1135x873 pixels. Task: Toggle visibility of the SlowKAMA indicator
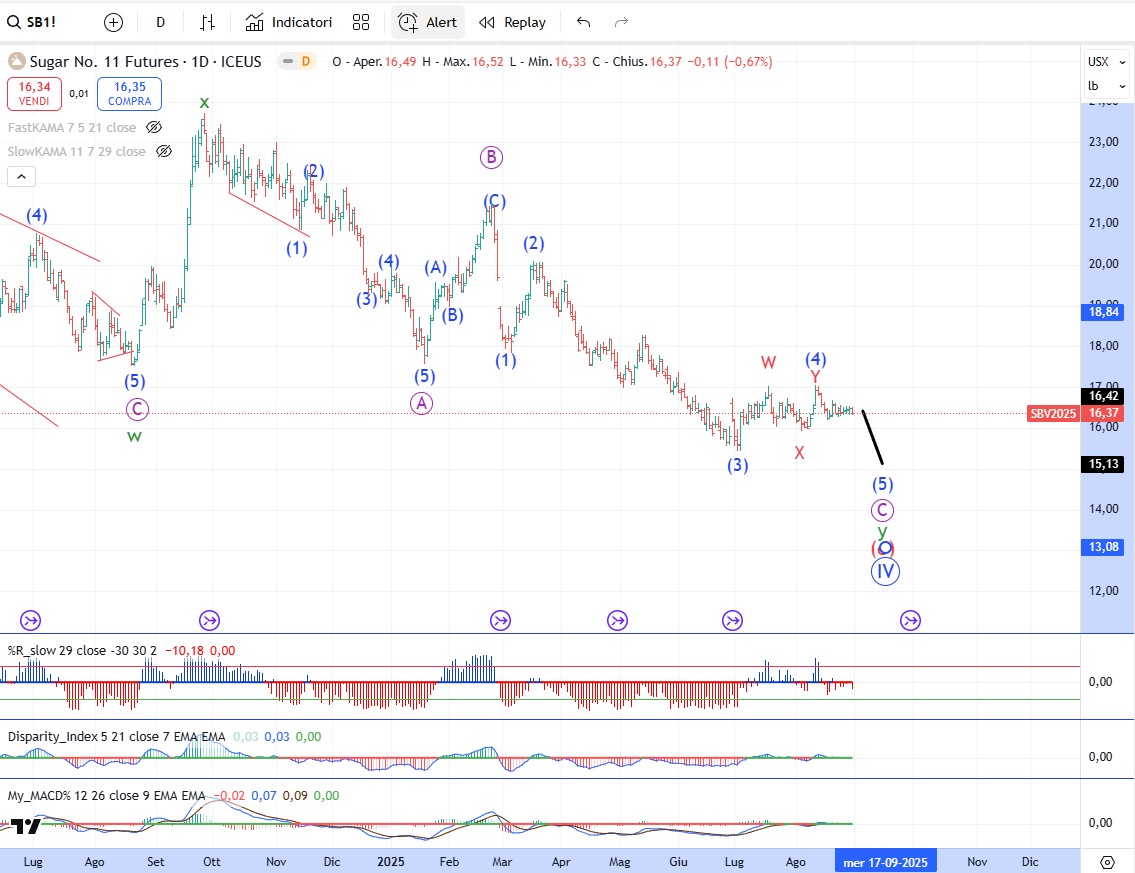click(164, 151)
